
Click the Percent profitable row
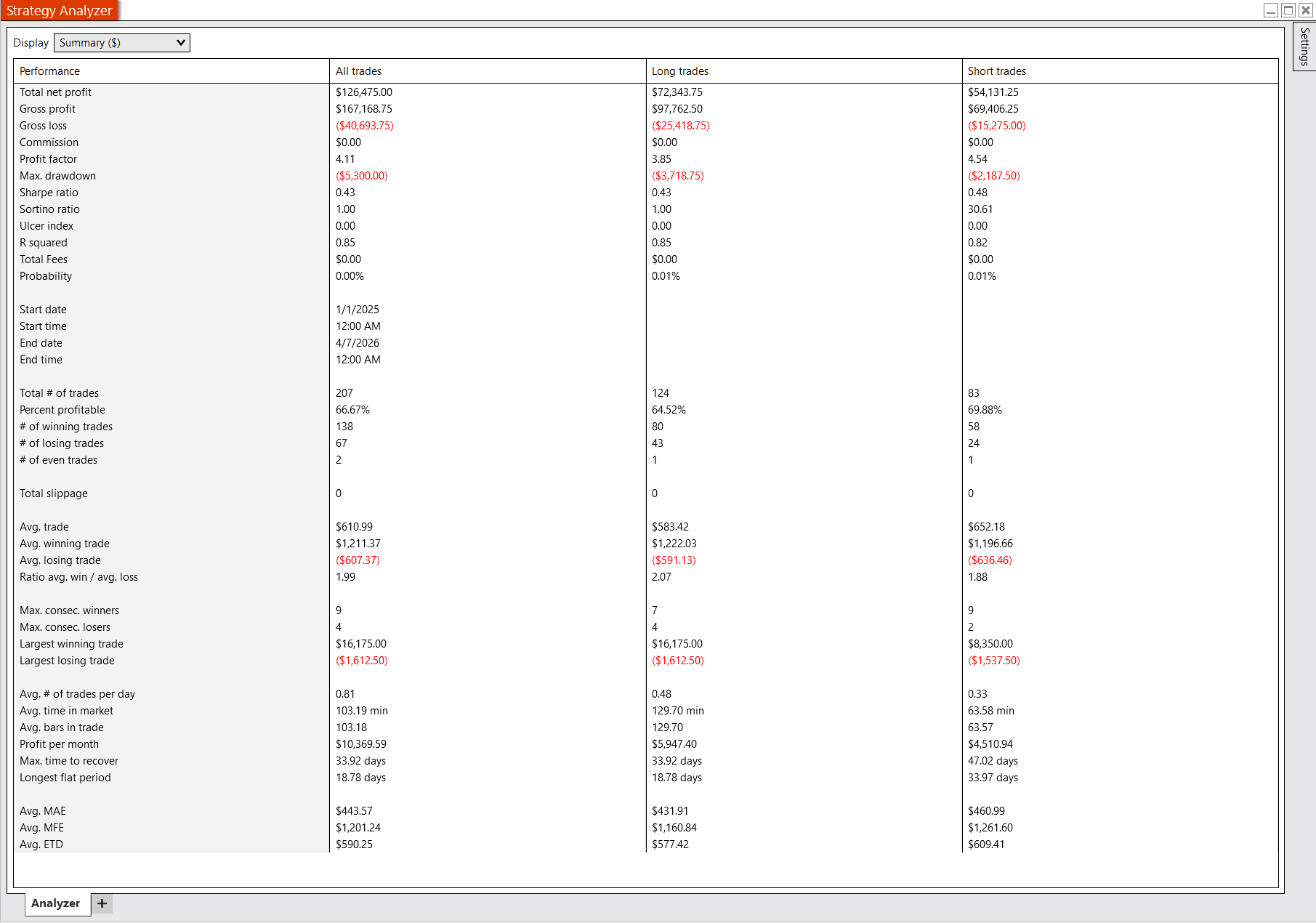(62, 409)
